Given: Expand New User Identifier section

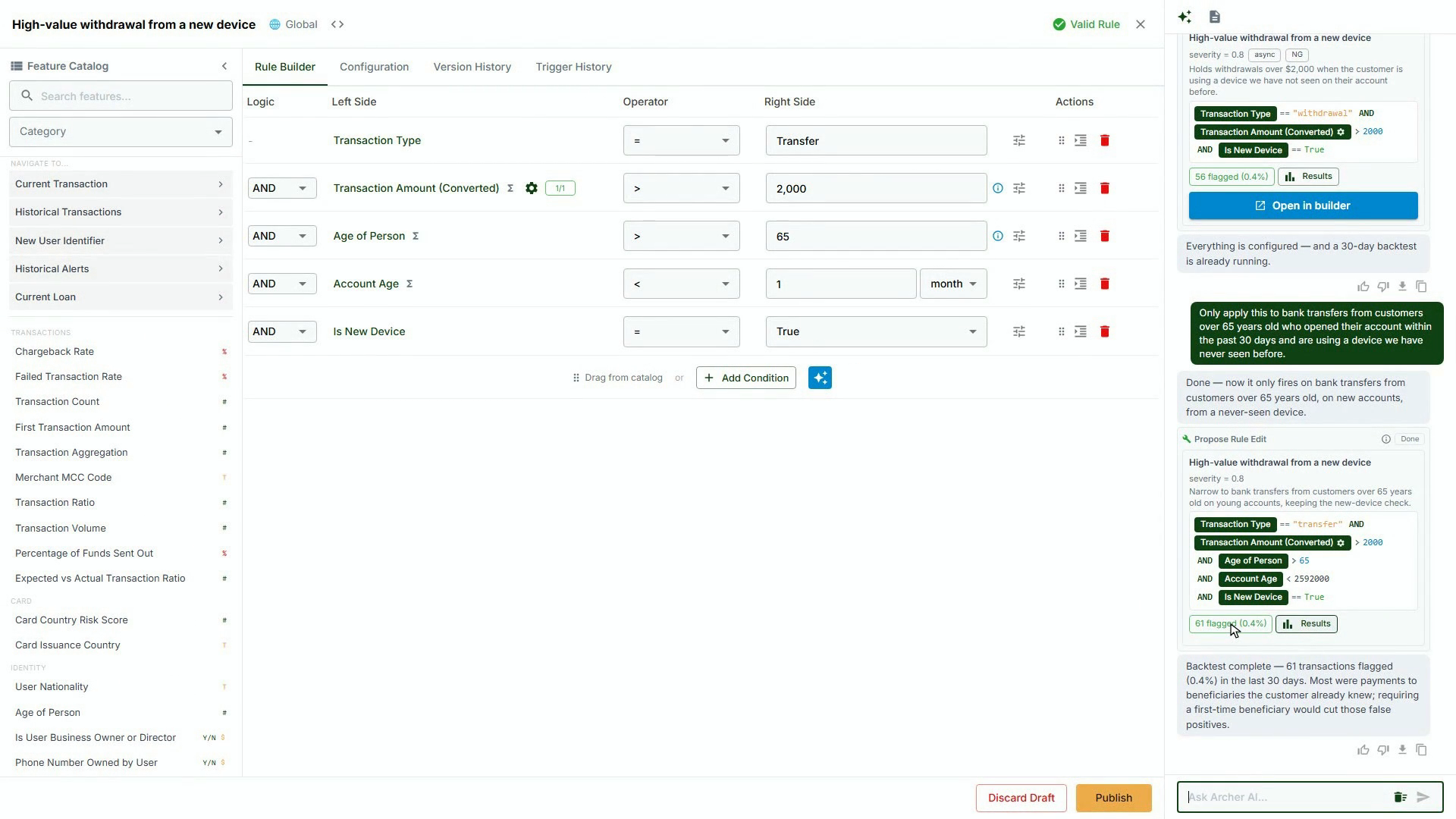Looking at the screenshot, I should point(121,240).
